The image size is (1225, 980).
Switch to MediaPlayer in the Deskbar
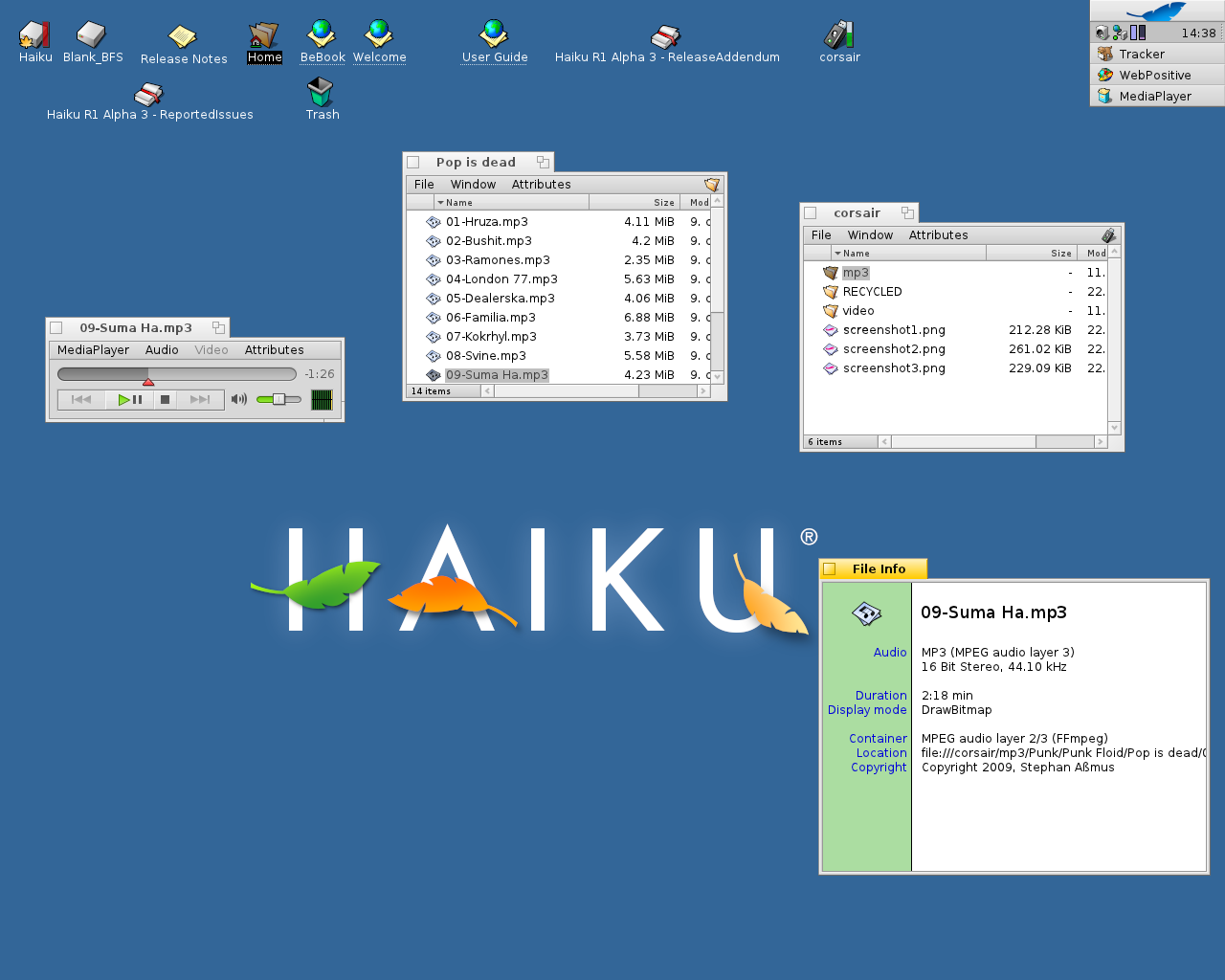(x=1157, y=96)
